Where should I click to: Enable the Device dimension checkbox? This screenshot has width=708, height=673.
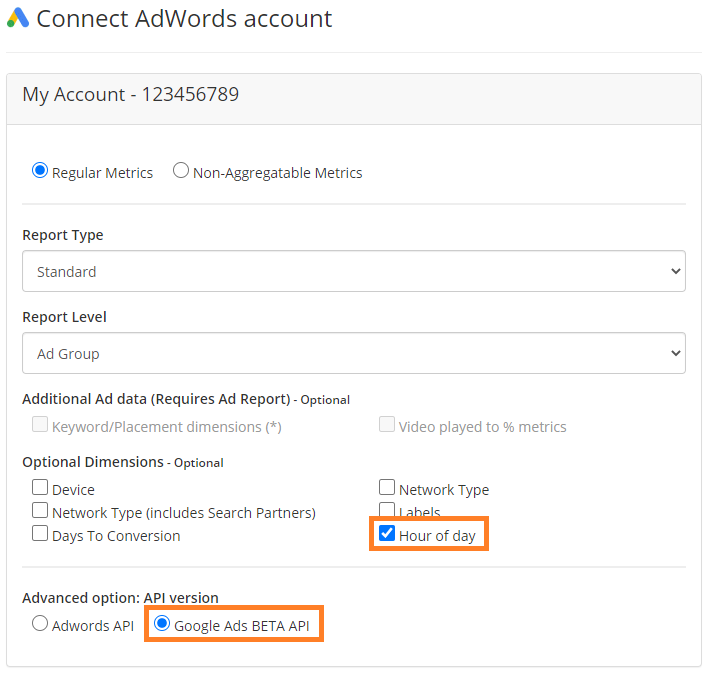(x=40, y=487)
